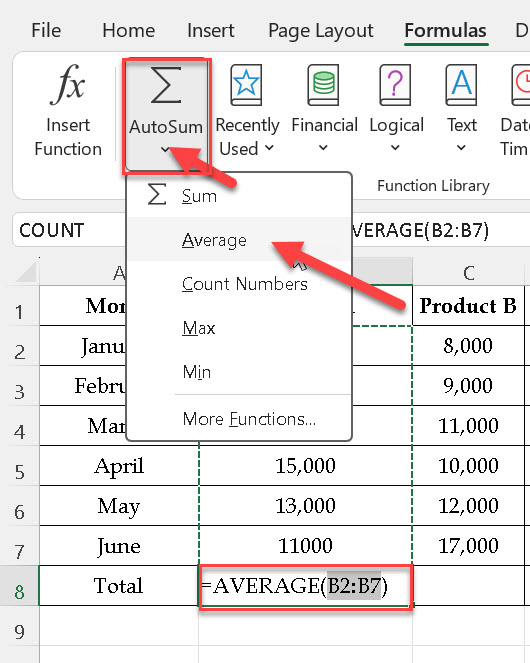Expand the Logical dropdown chevron

click(x=395, y=148)
